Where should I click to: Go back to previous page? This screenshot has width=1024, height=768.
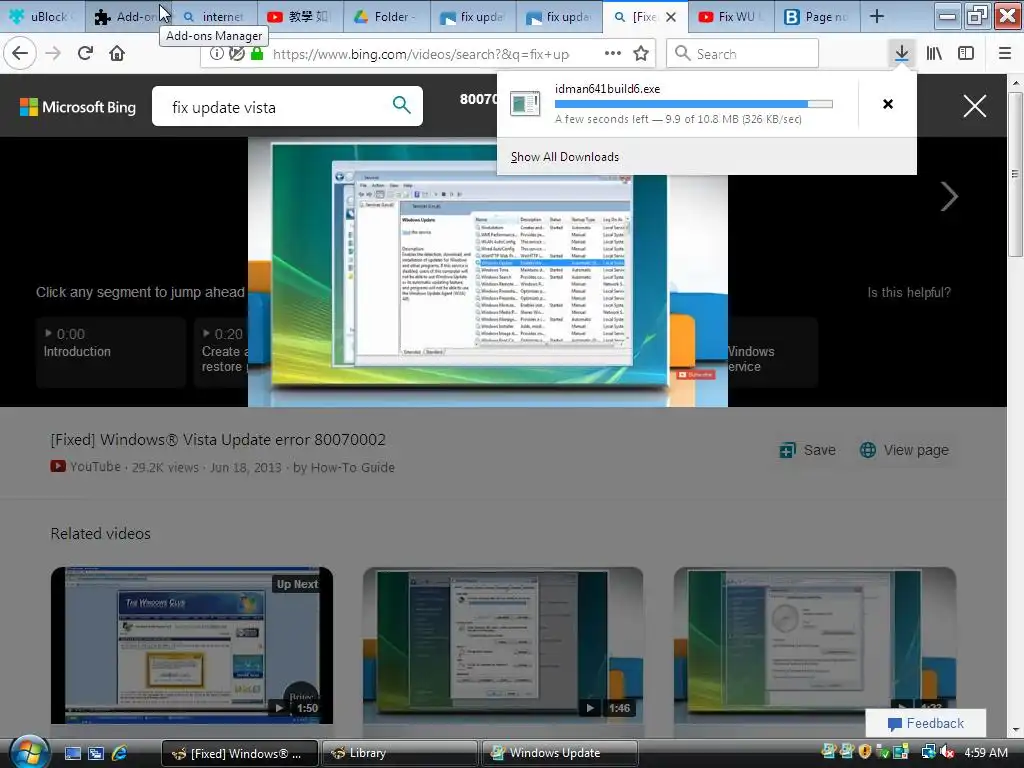[20, 54]
